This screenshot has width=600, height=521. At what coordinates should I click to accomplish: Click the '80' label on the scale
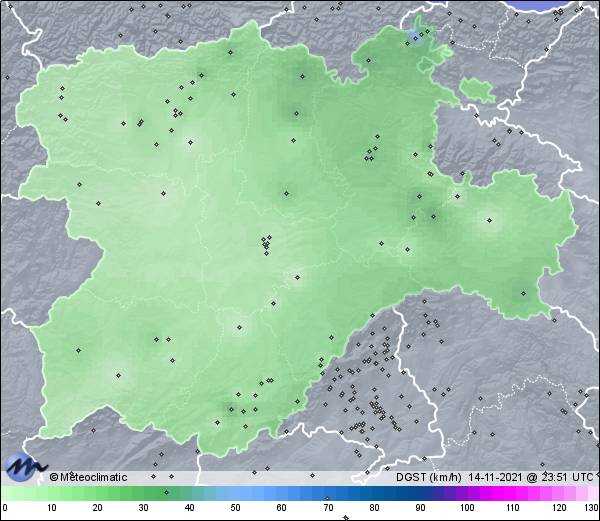(375, 508)
